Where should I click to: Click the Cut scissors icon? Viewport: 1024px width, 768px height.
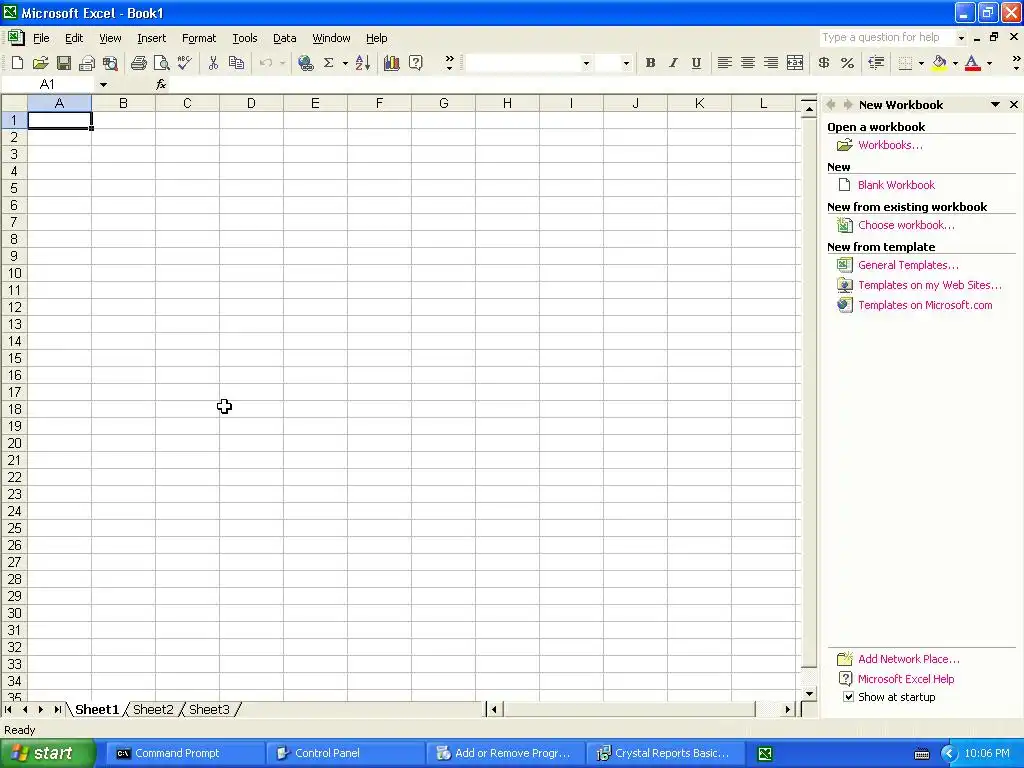click(213, 63)
